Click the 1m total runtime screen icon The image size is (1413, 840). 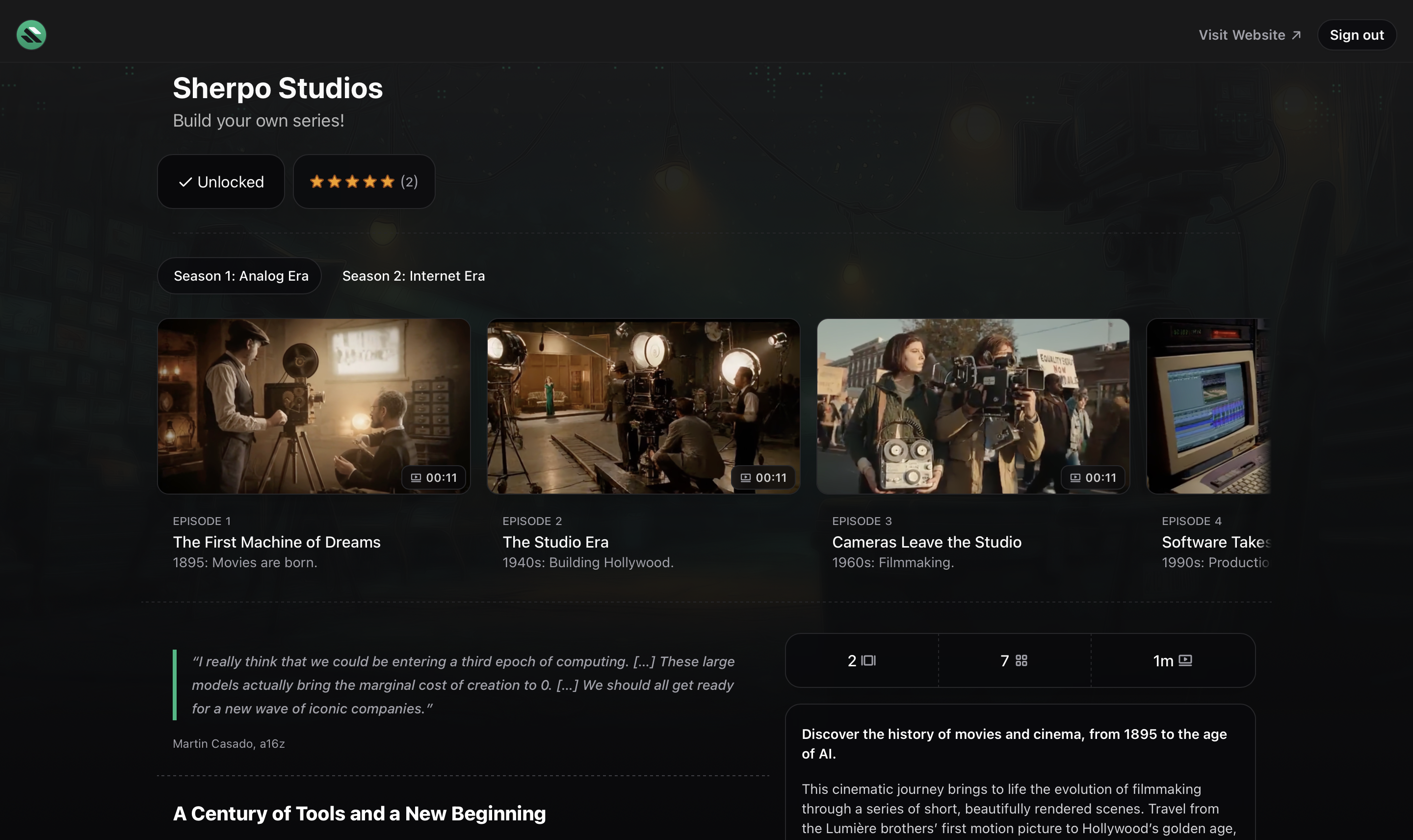point(1186,659)
